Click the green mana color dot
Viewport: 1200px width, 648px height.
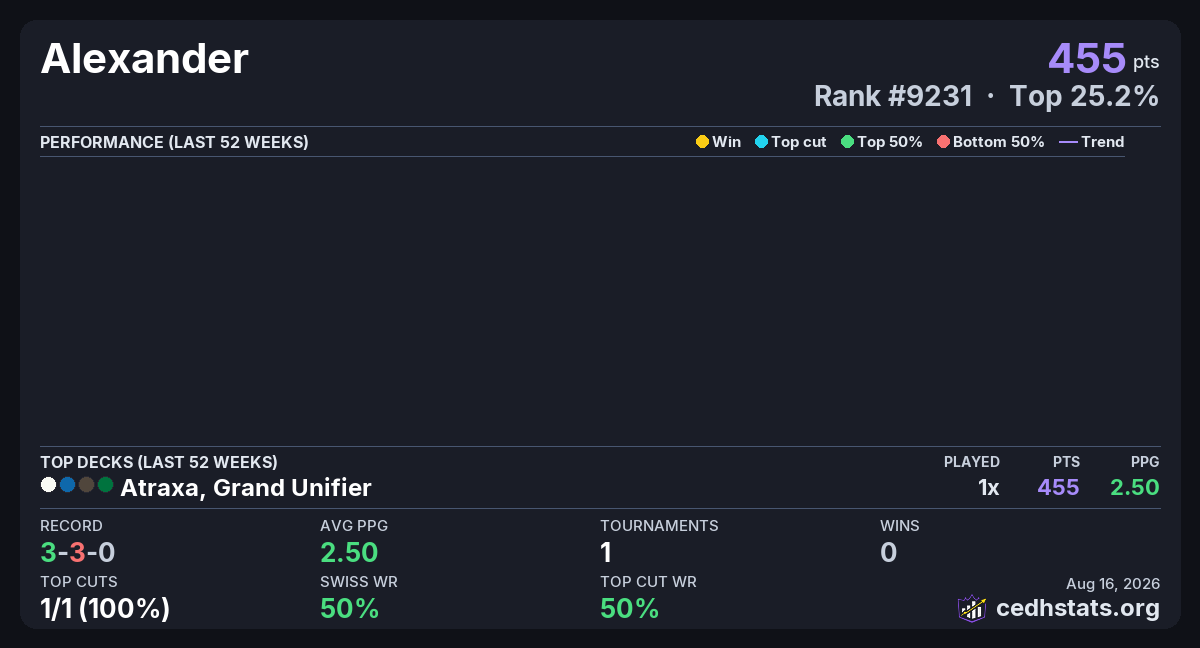click(105, 485)
